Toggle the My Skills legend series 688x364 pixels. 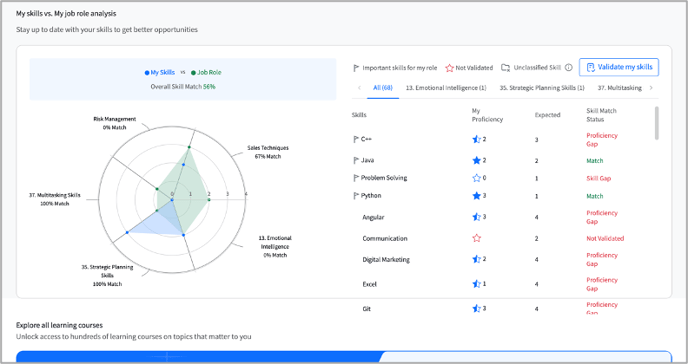[160, 72]
